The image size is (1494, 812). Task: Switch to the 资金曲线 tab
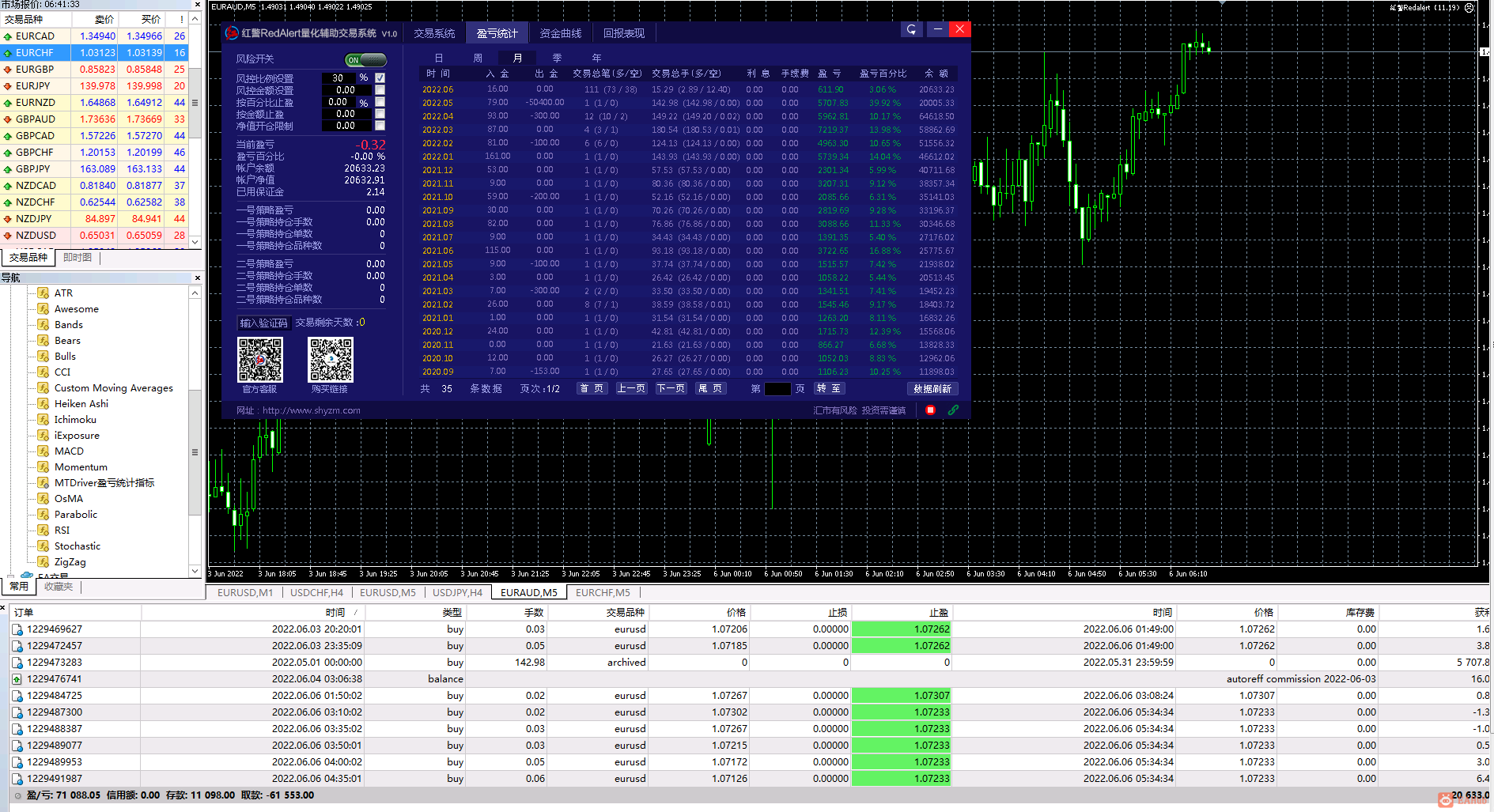tap(560, 33)
